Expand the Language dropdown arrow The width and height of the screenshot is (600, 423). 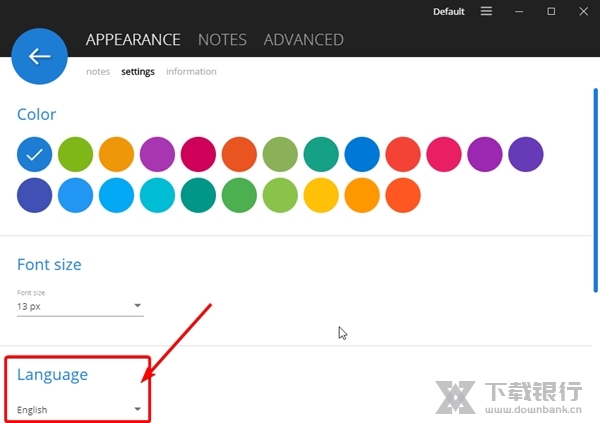pyautogui.click(x=137, y=409)
